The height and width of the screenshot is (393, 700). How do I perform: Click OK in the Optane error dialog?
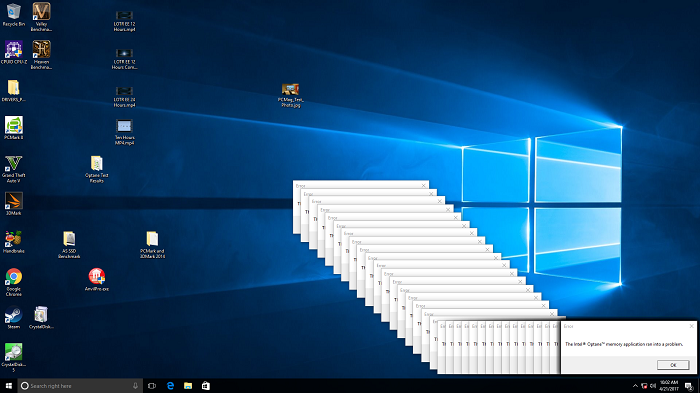[x=673, y=365]
